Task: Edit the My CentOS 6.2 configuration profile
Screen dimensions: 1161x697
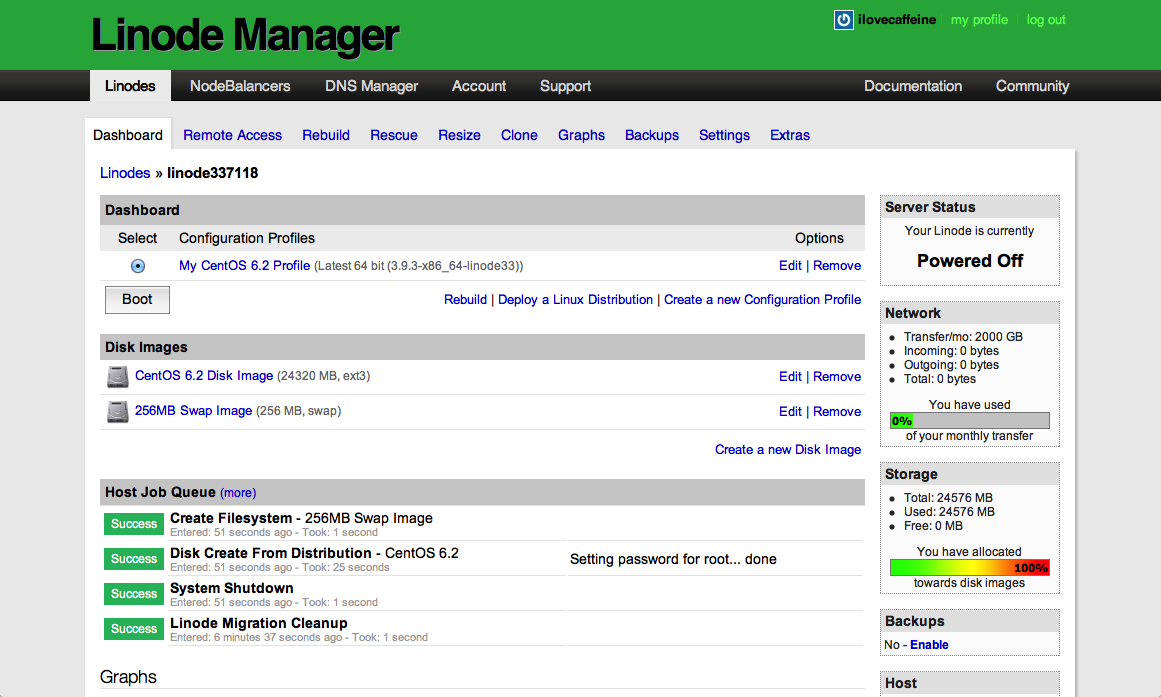Action: tap(790, 265)
